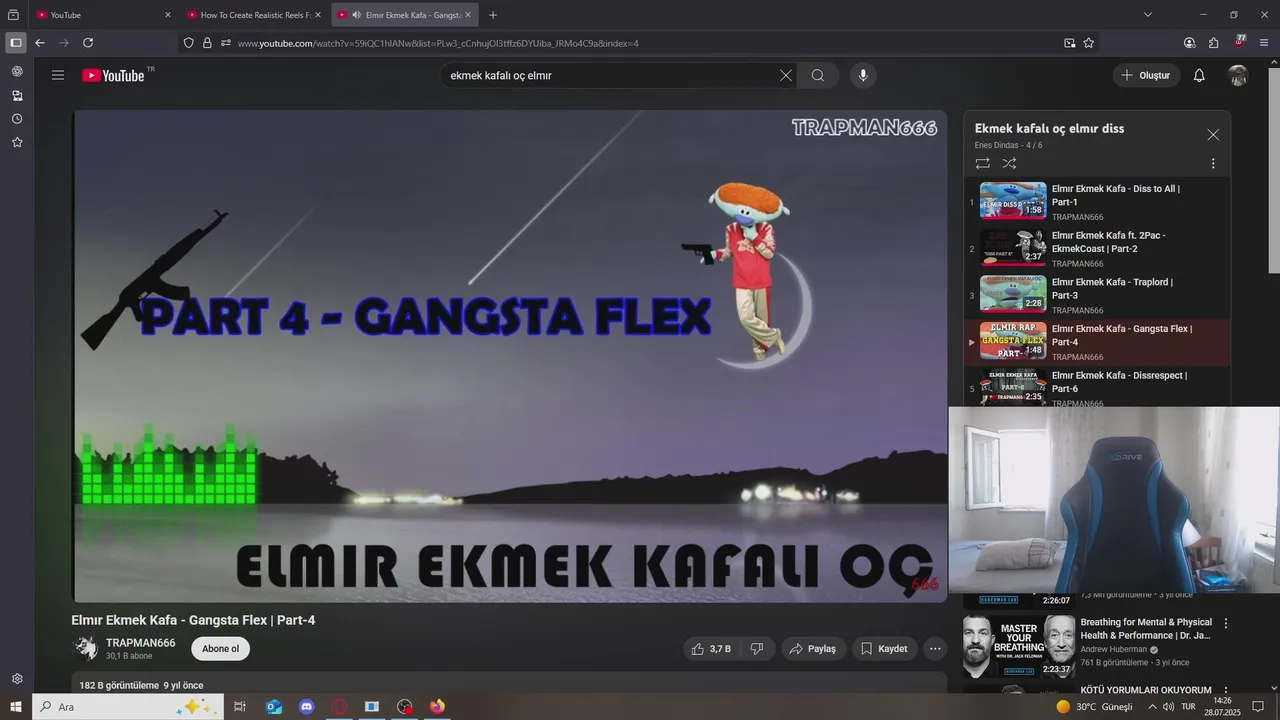Open options for Breathing video

pos(1226,623)
